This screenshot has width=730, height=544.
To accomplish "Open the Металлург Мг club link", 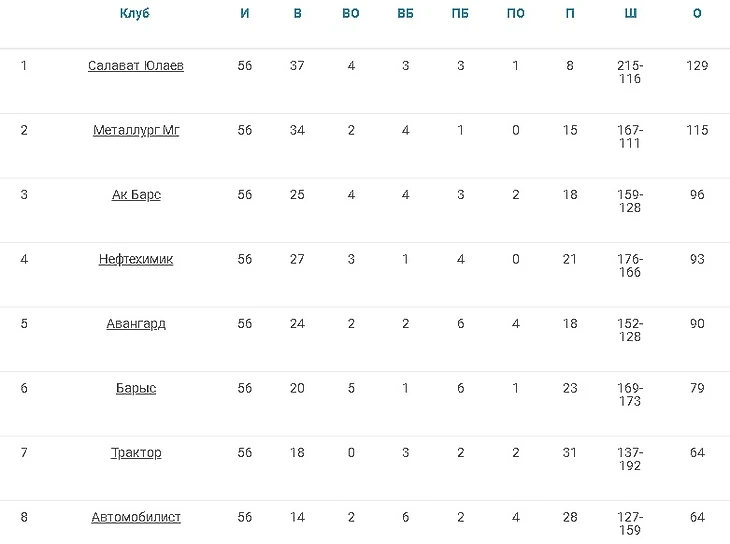I will [x=135, y=130].
